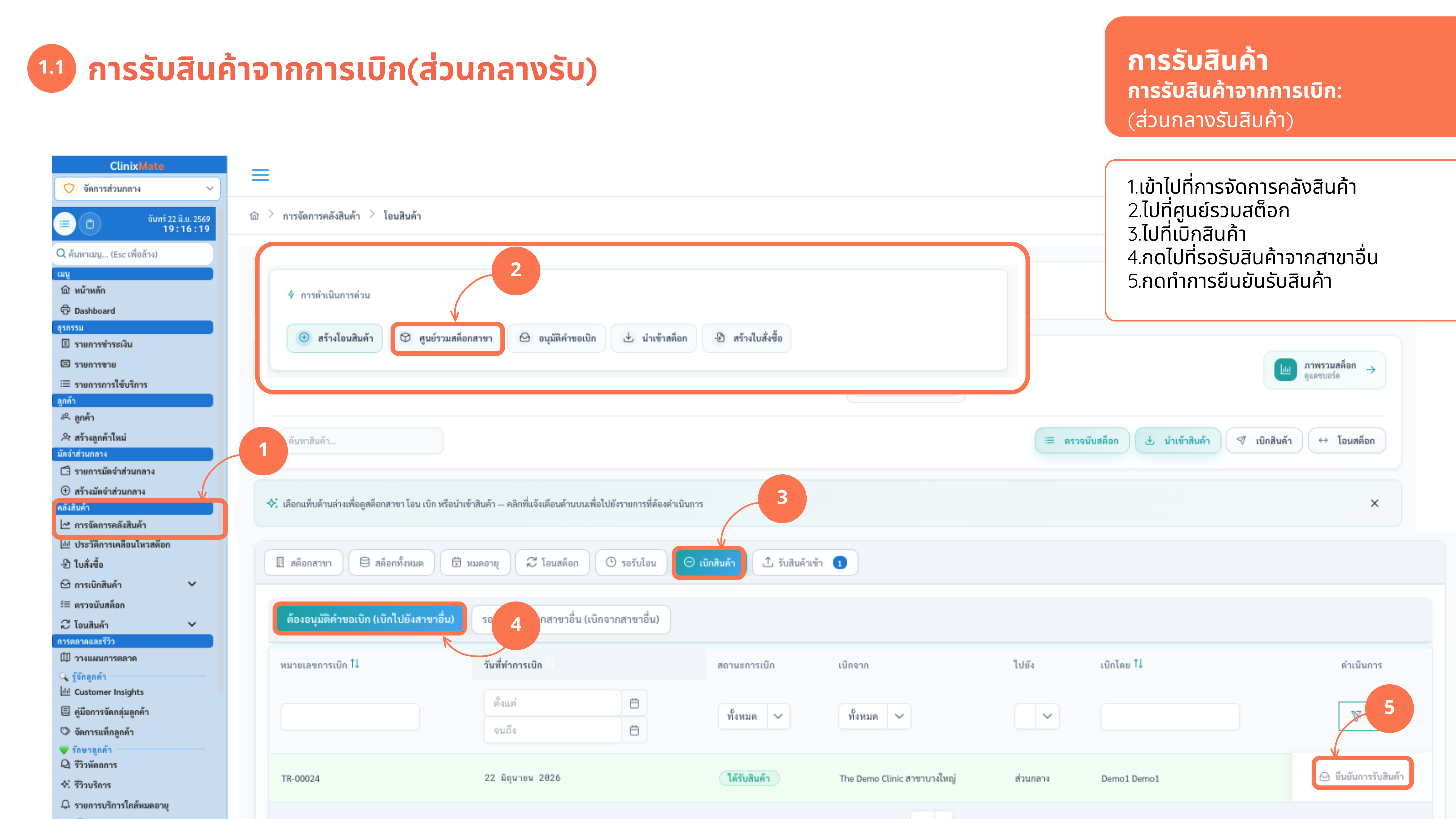
Task: Open Dashboard in the sidebar
Action: coord(88,310)
